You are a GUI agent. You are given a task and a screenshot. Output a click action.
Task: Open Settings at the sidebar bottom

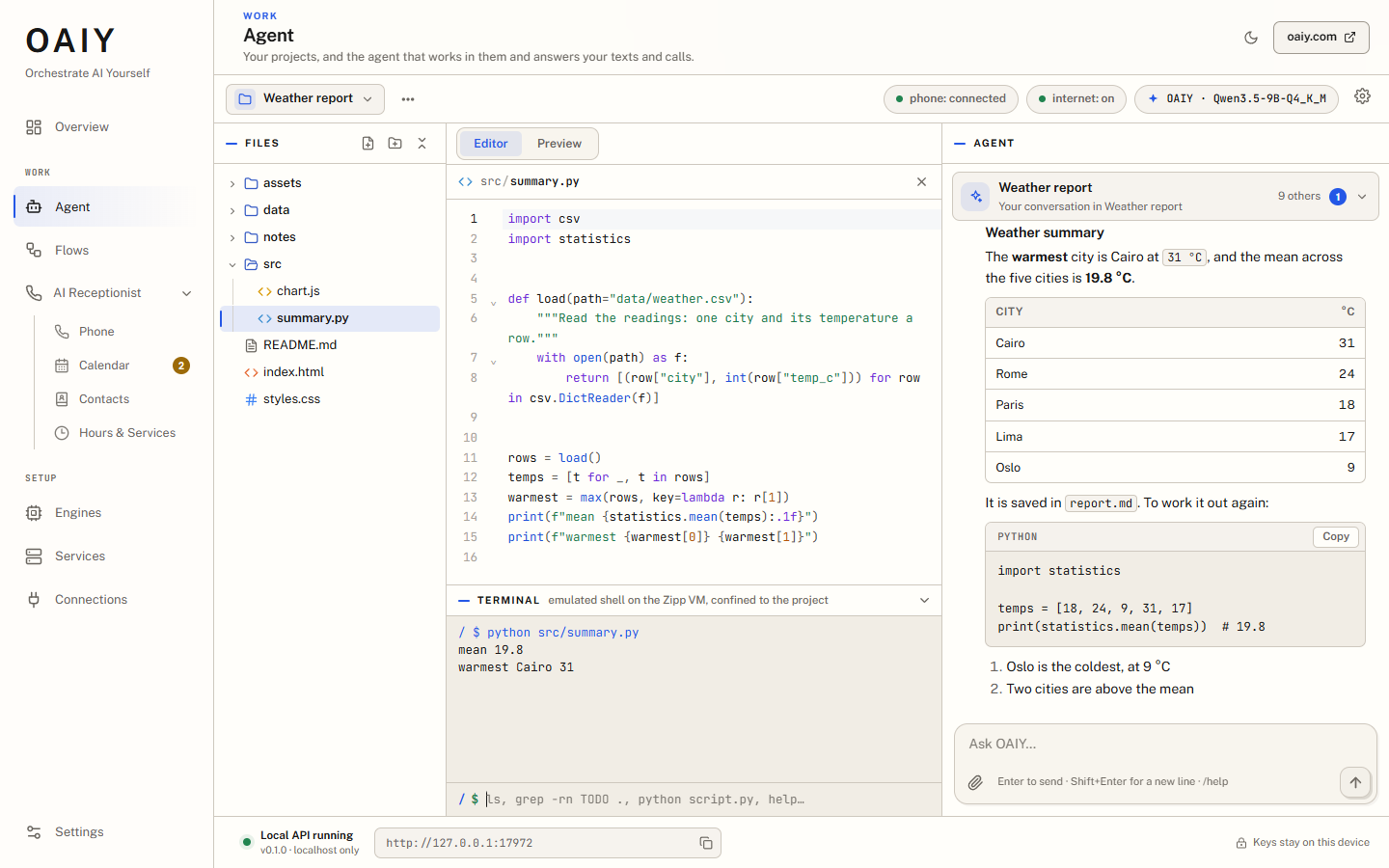(x=106, y=832)
